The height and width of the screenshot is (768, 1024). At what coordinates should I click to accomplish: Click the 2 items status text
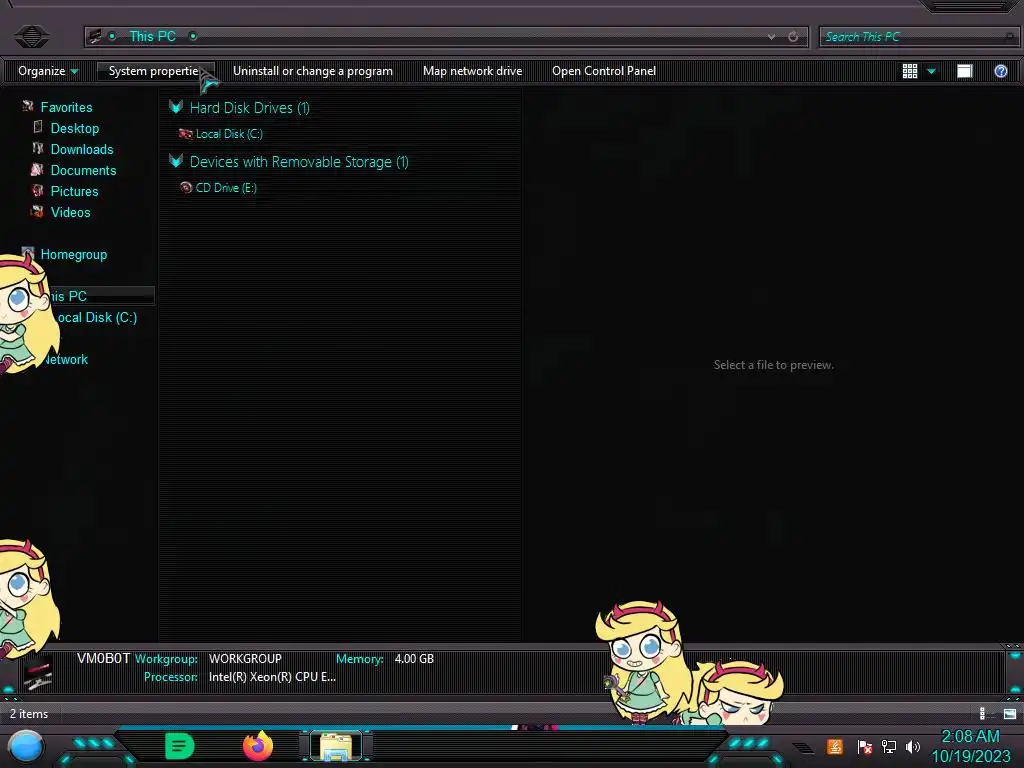[x=29, y=714]
